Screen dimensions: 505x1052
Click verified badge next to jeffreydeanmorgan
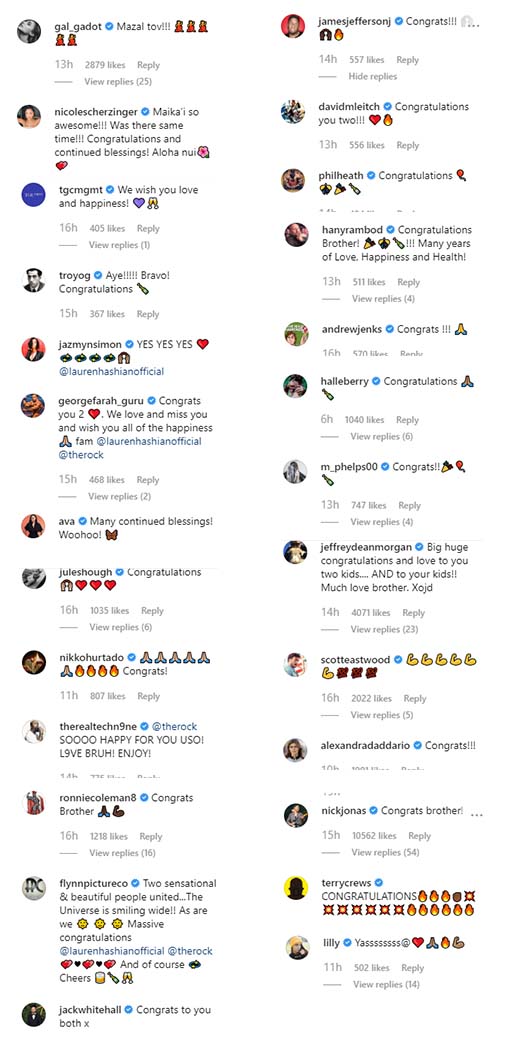[418, 547]
